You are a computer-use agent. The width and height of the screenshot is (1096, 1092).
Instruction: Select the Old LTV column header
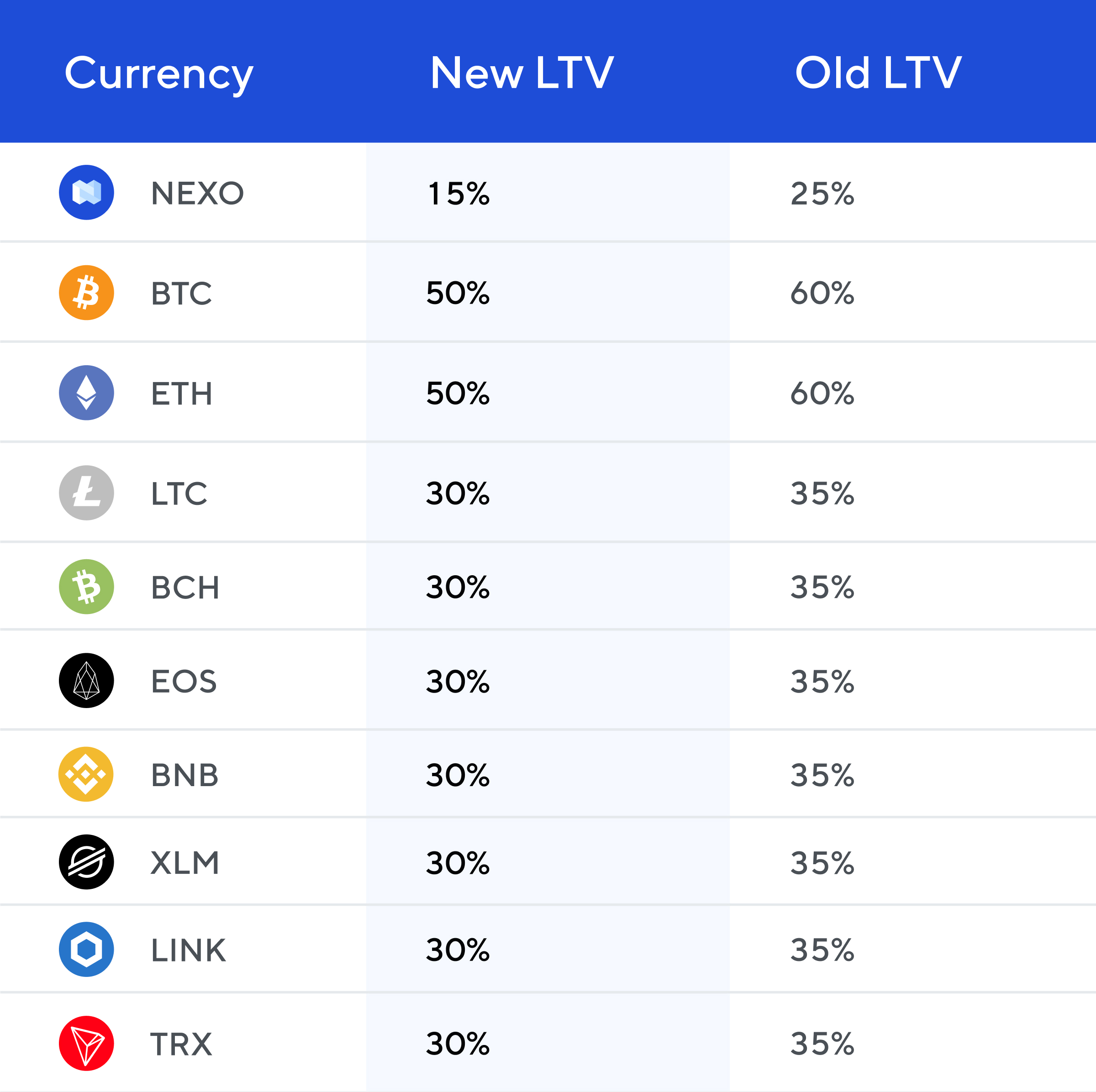[878, 73]
